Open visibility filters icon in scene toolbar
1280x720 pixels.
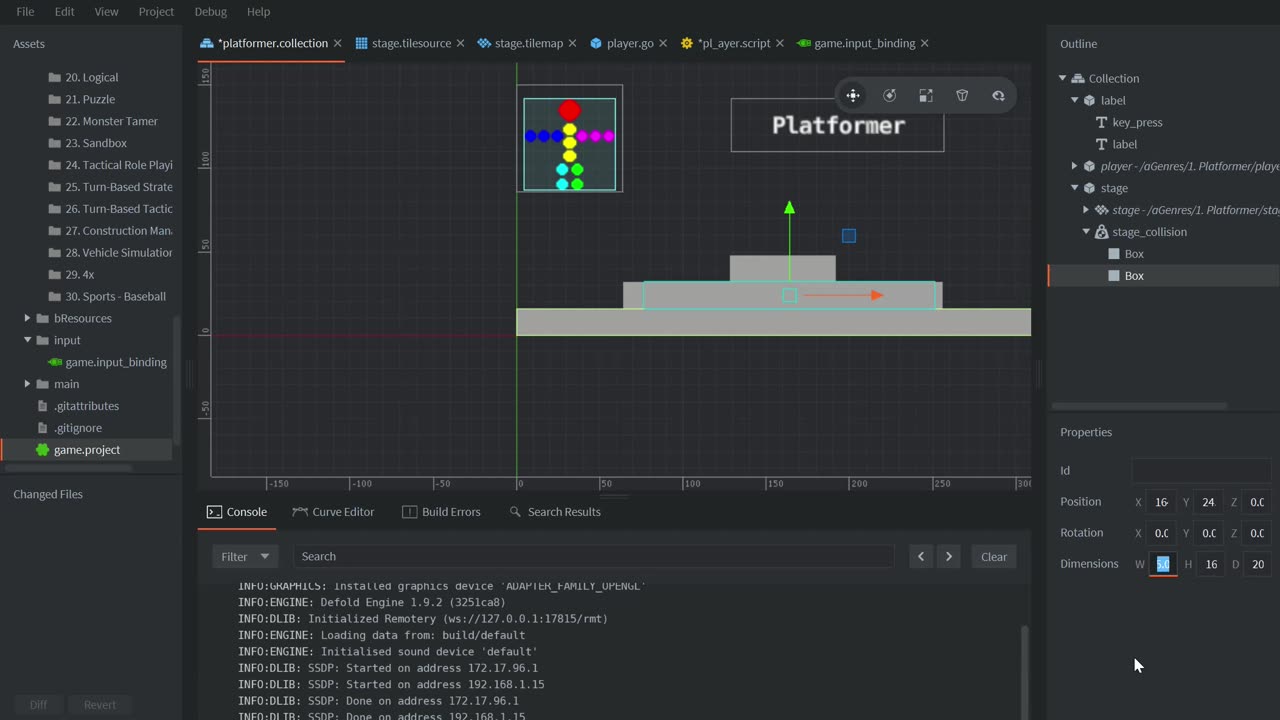click(998, 95)
